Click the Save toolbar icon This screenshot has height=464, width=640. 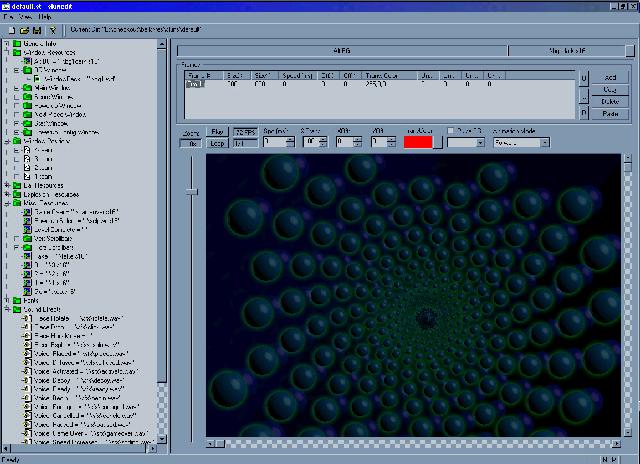click(35, 30)
